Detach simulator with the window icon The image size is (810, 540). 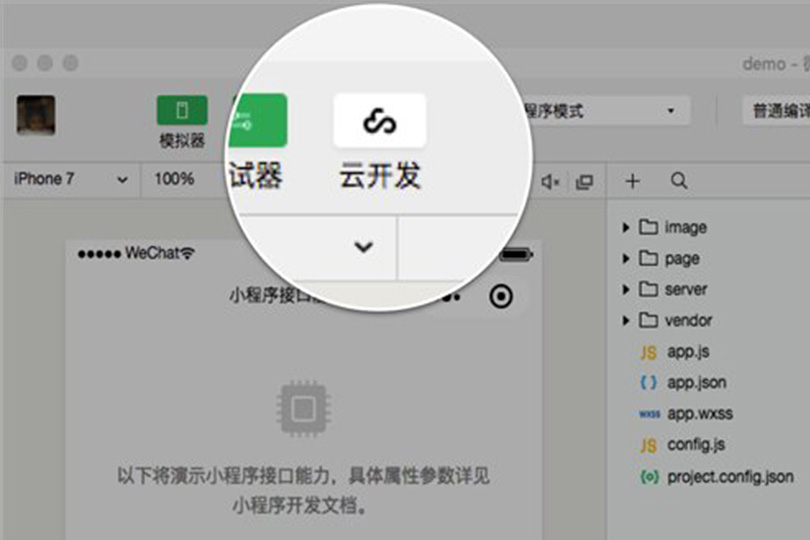click(x=584, y=182)
